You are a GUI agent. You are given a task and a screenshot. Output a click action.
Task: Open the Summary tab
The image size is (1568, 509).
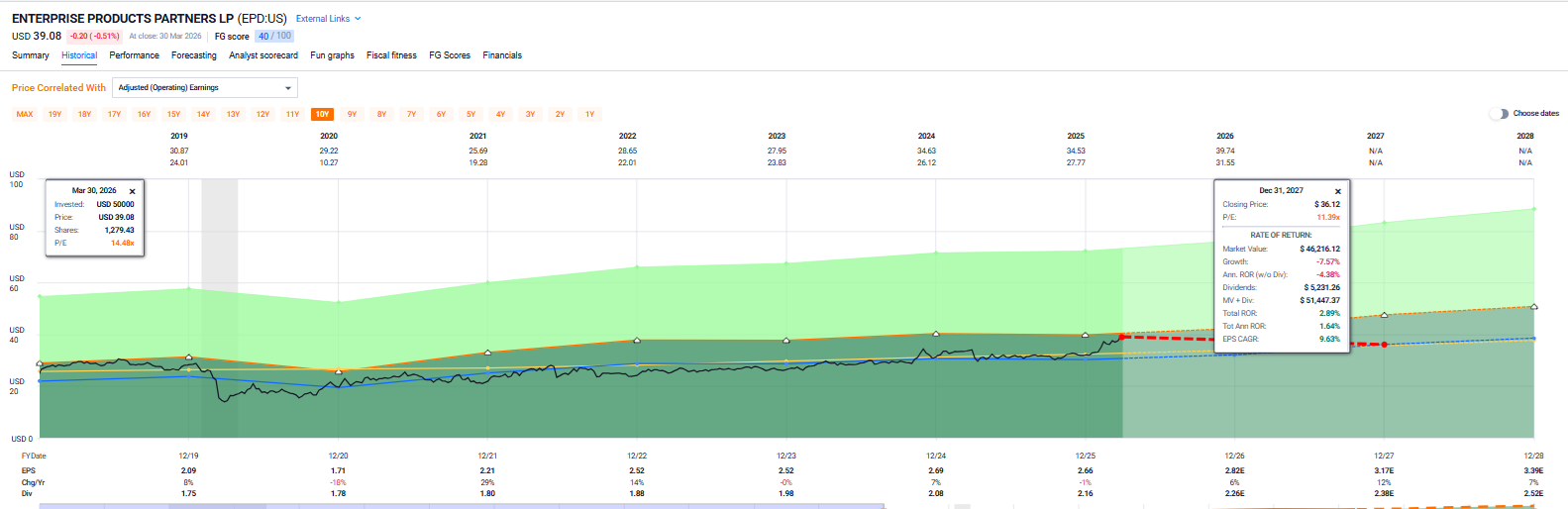point(31,55)
